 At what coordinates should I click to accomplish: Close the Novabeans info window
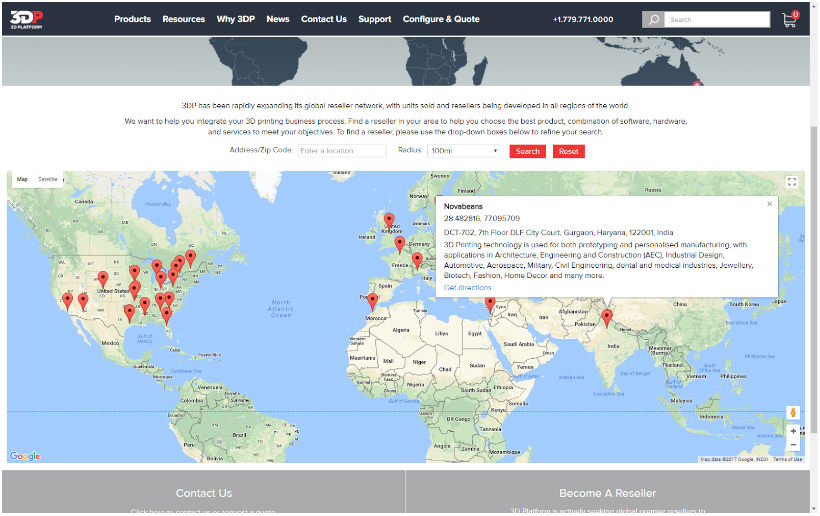click(x=769, y=204)
